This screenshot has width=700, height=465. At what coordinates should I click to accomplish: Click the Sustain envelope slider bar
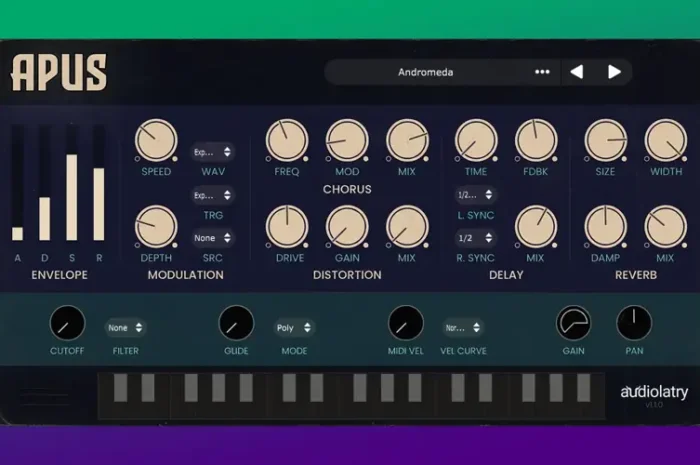[72, 183]
